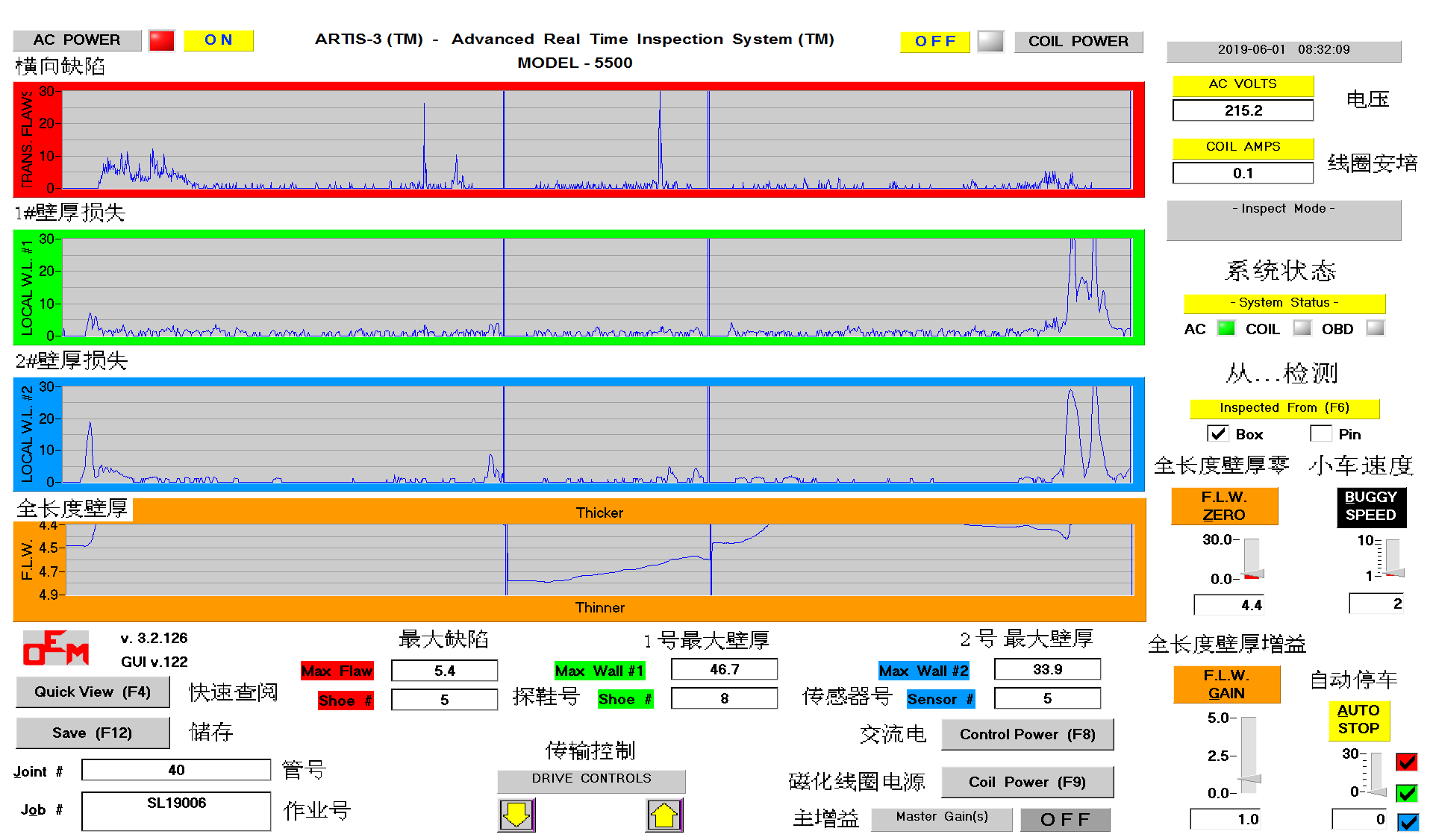The width and height of the screenshot is (1433, 840).
Task: Click the F.L.W. GAIN button
Action: pyautogui.click(x=1226, y=684)
